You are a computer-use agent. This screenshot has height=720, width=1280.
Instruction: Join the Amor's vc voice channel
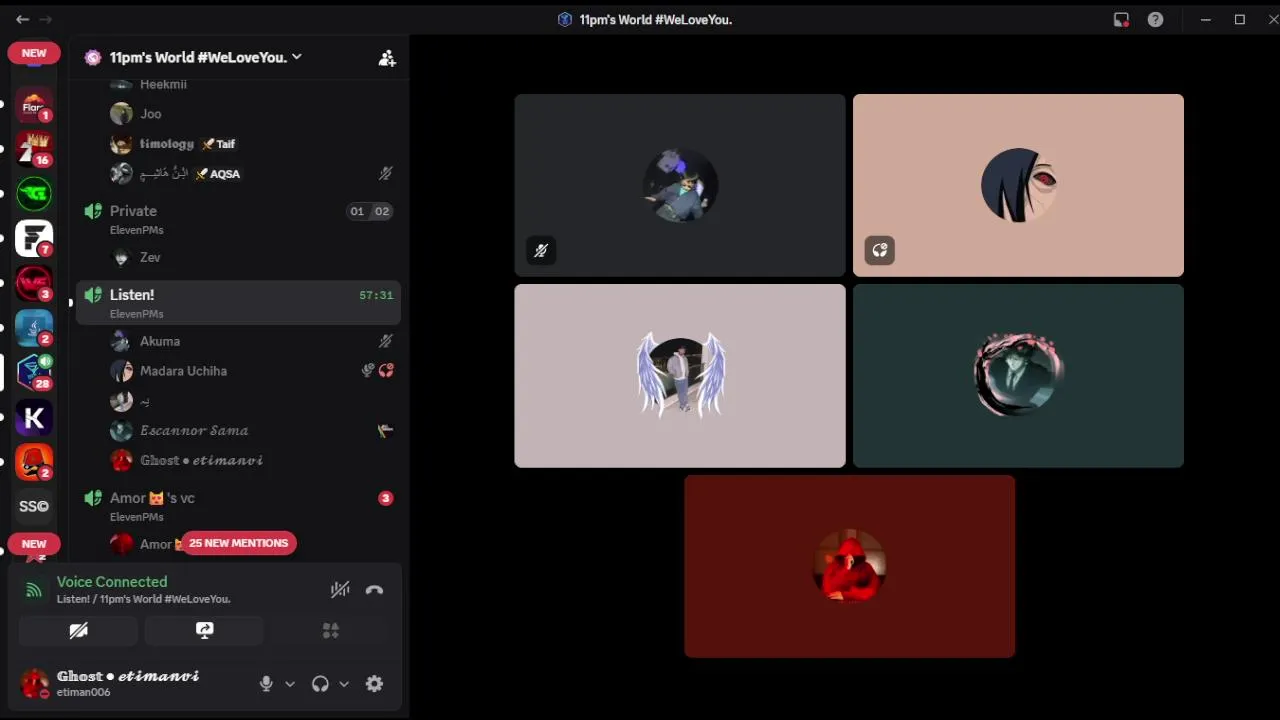[x=238, y=506]
